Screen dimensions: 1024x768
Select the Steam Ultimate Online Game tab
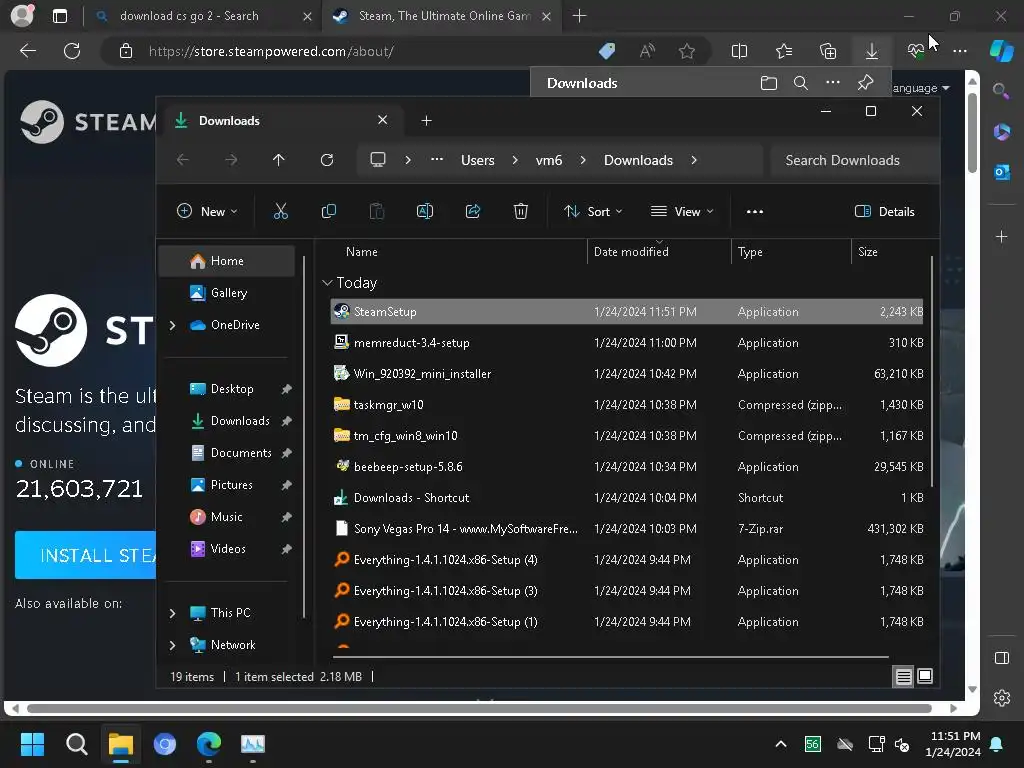[x=441, y=16]
